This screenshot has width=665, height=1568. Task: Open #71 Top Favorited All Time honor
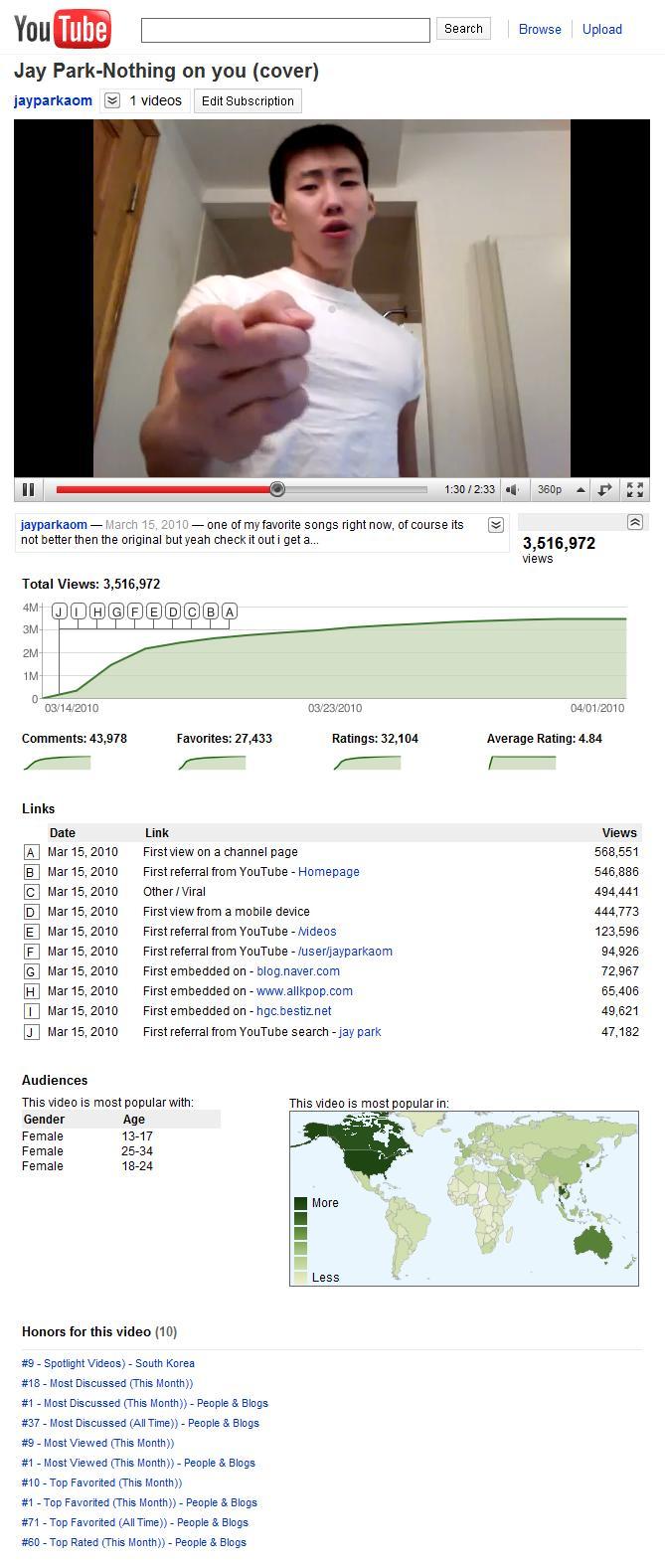coord(135,1522)
